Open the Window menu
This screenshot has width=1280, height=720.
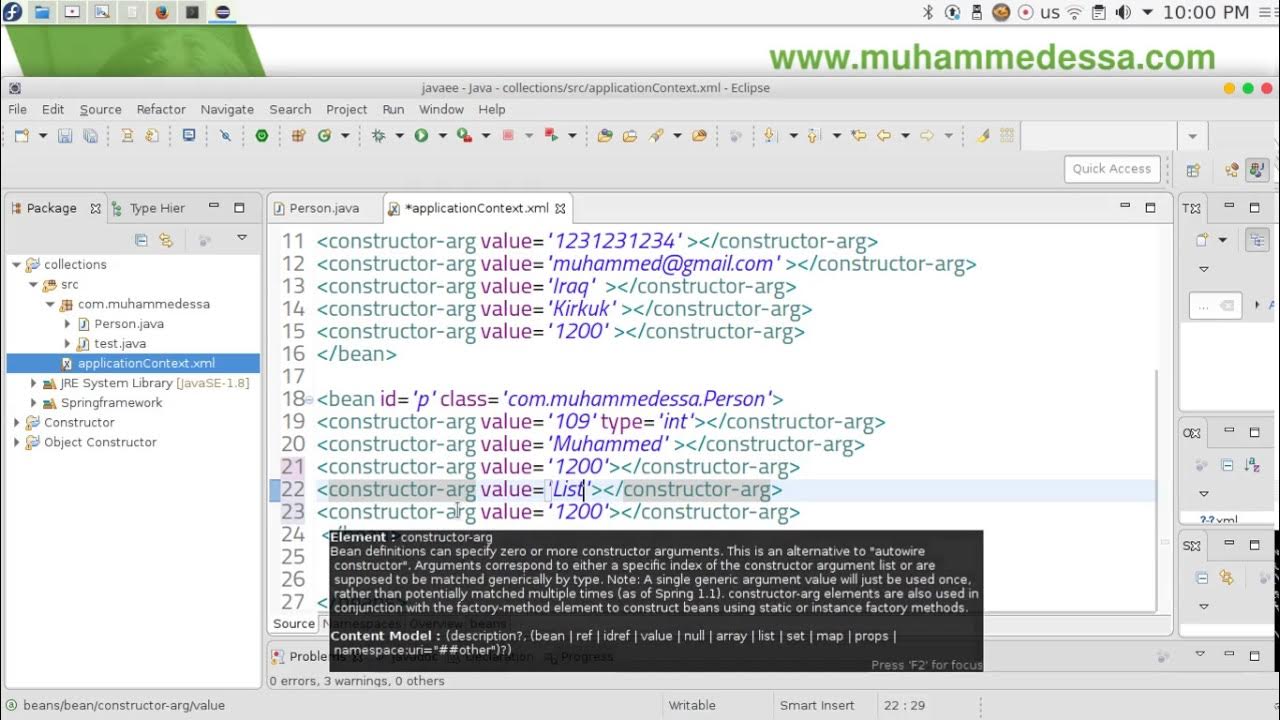(441, 109)
